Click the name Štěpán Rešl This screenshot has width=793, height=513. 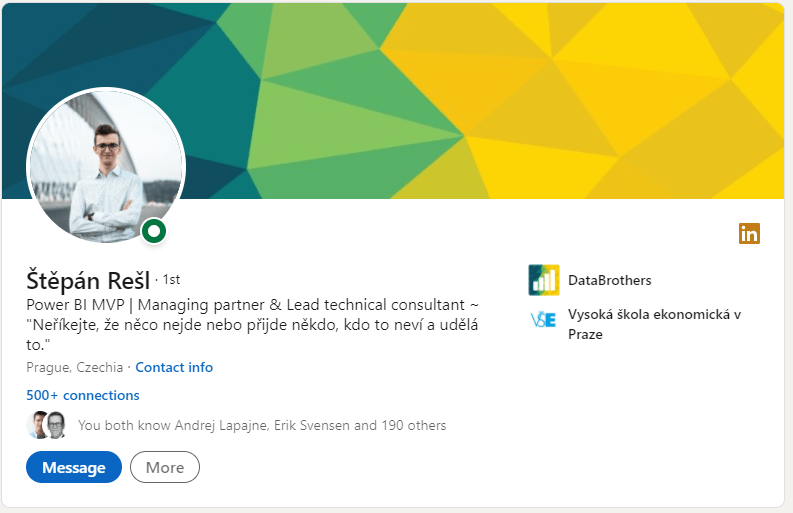click(x=88, y=280)
